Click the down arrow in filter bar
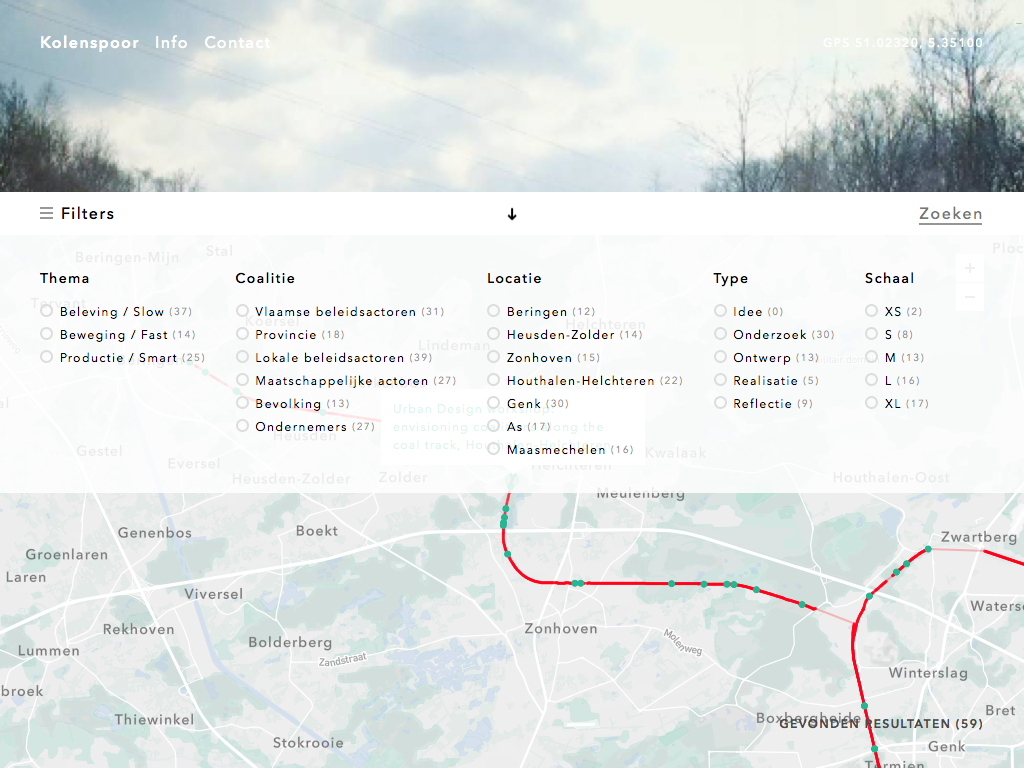This screenshot has height=768, width=1024. (x=512, y=214)
